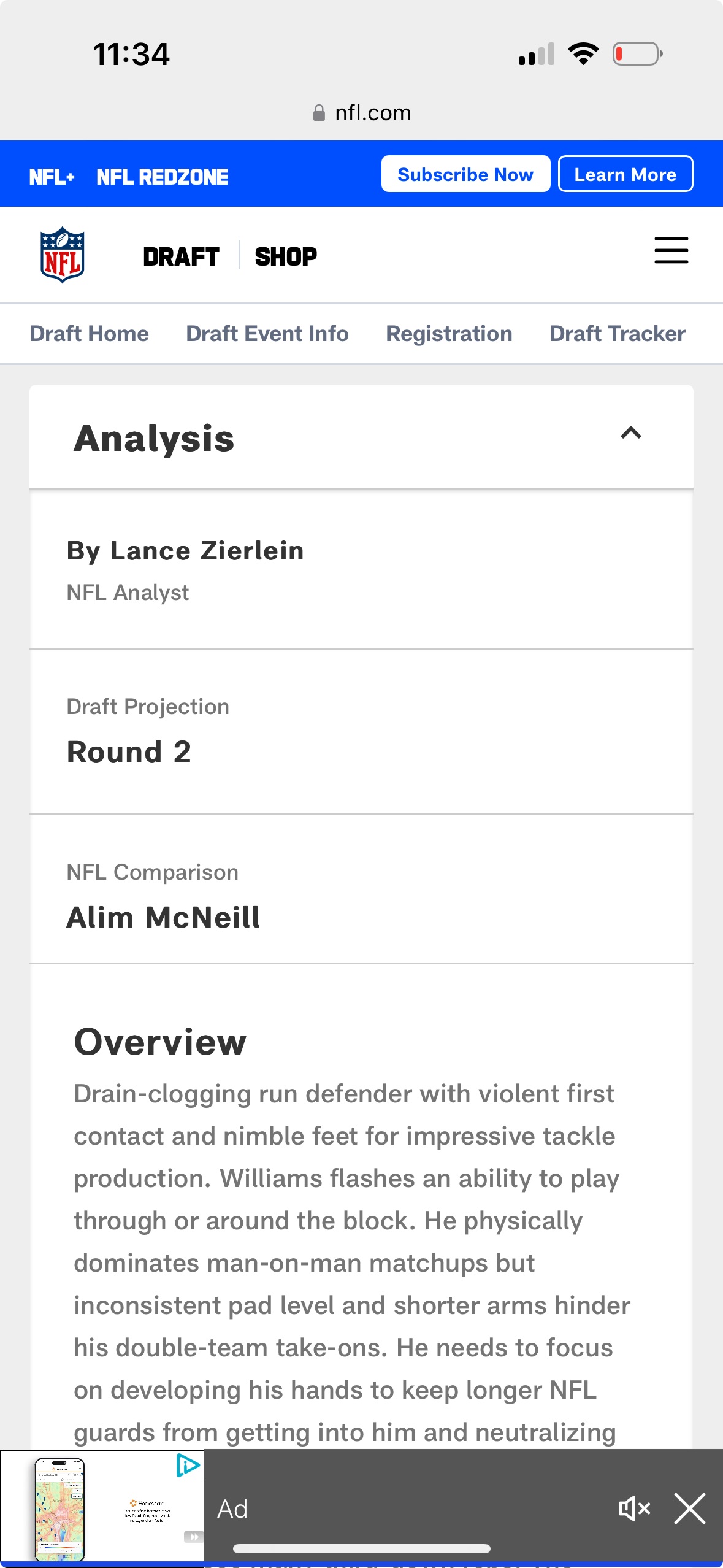
Task: Skip forward on the ad video
Action: coord(193,1537)
